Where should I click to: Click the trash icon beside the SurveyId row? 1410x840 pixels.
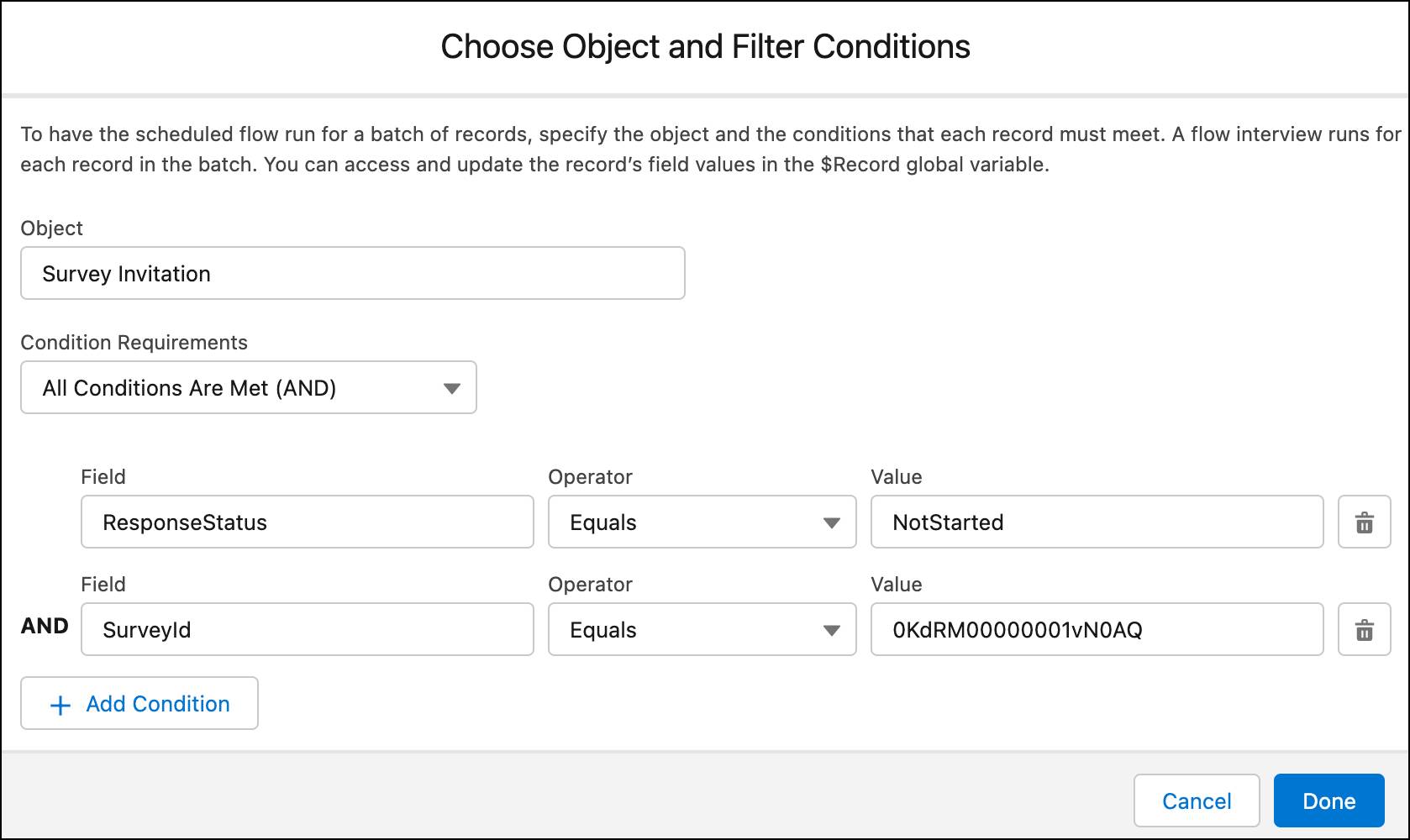(x=1364, y=629)
